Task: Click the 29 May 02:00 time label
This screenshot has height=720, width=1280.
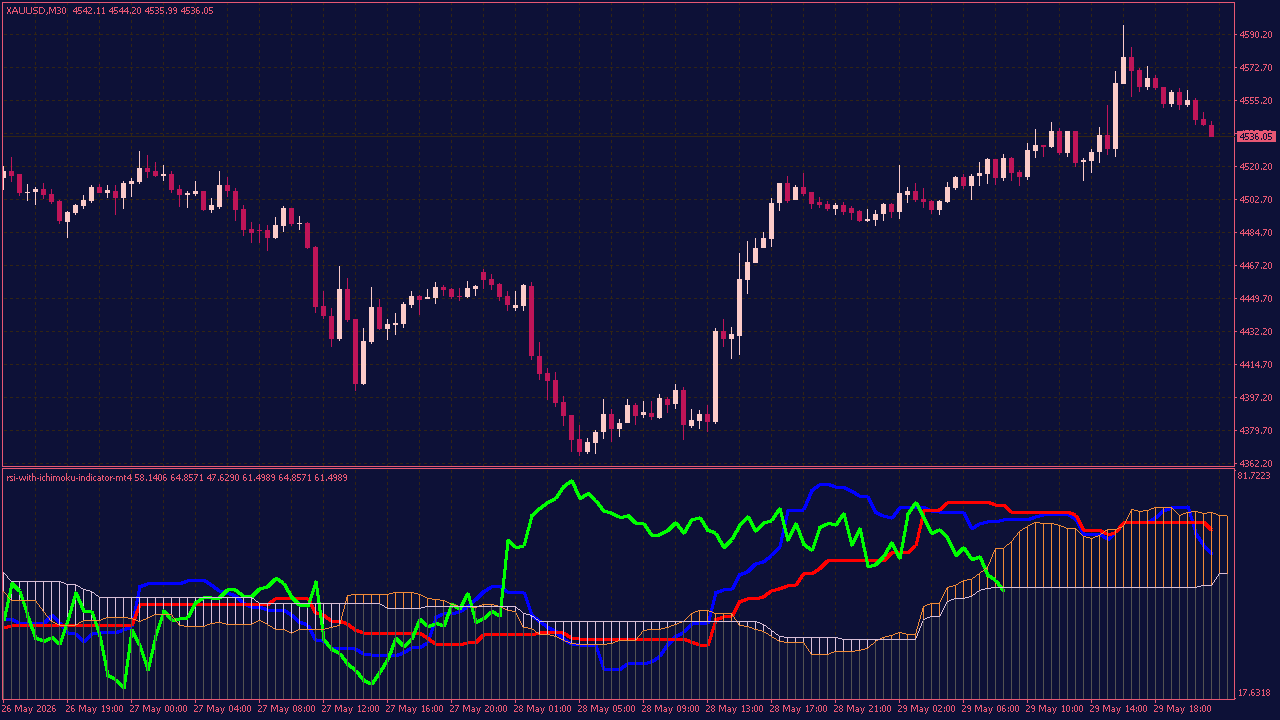Action: pyautogui.click(x=926, y=709)
